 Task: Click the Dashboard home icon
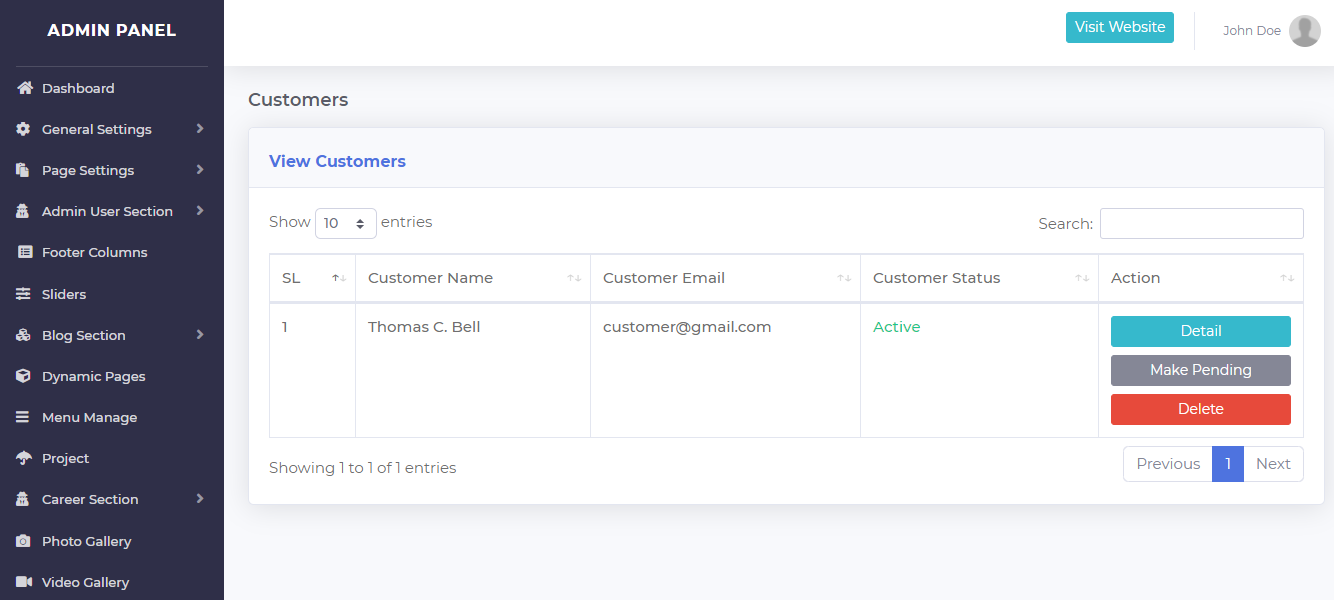tap(25, 88)
